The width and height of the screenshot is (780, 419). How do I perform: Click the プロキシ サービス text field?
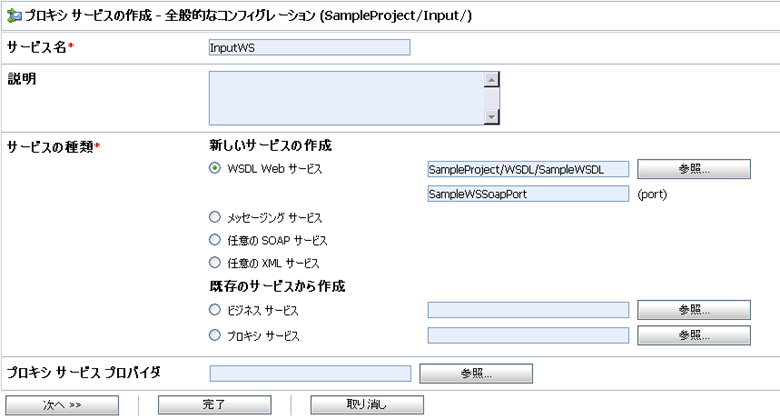pos(528,335)
